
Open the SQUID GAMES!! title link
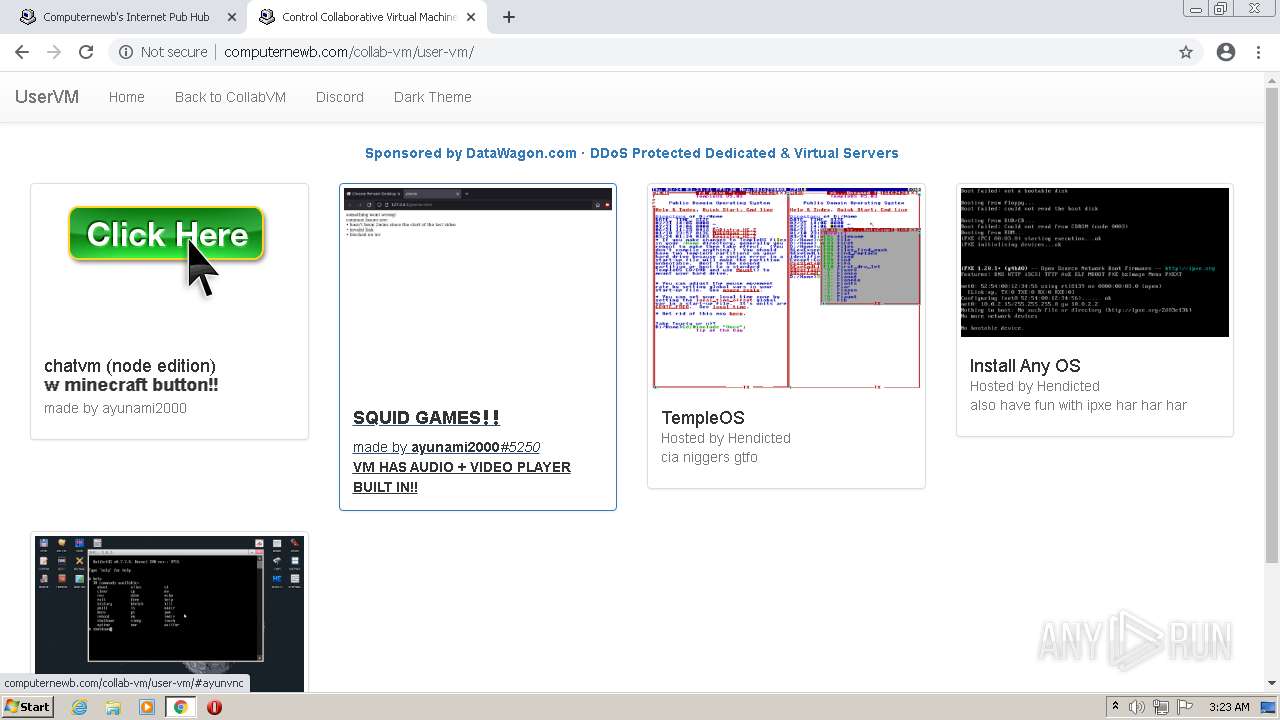pos(426,418)
